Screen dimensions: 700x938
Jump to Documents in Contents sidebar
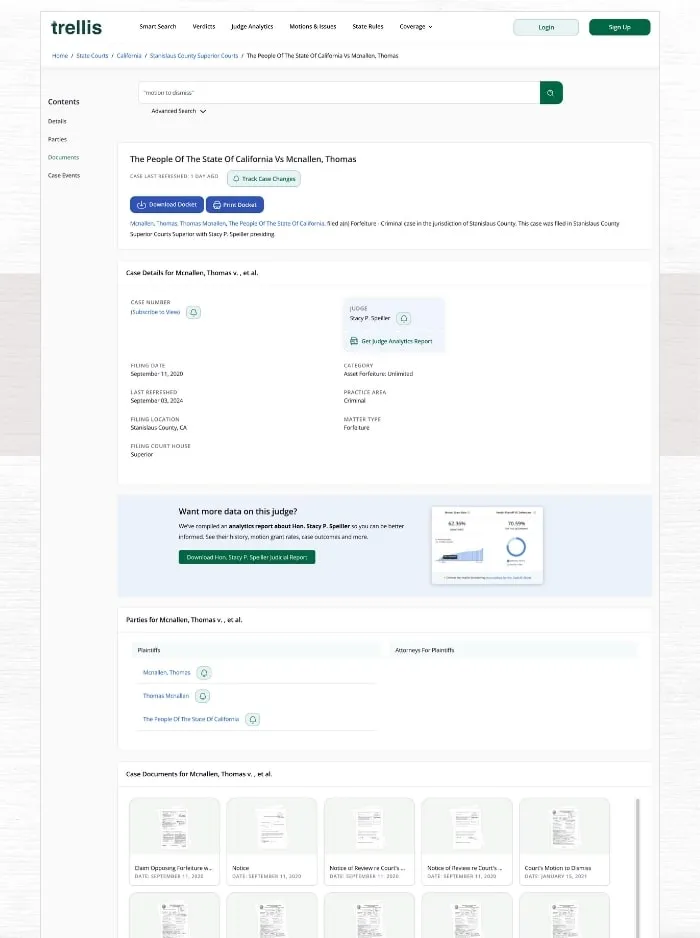tap(63, 157)
